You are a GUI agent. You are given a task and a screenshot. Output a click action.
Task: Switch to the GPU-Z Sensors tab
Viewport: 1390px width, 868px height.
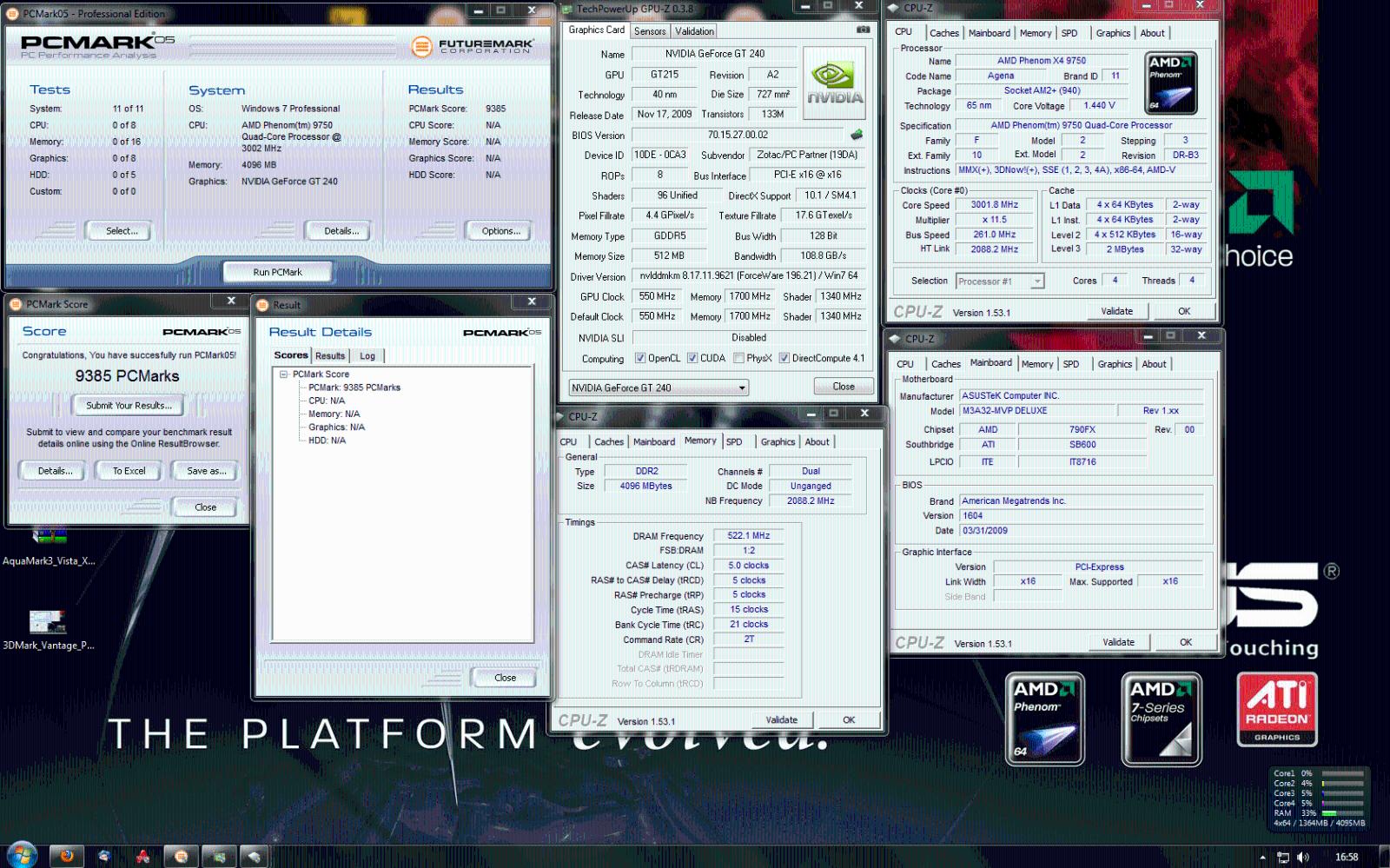[650, 31]
